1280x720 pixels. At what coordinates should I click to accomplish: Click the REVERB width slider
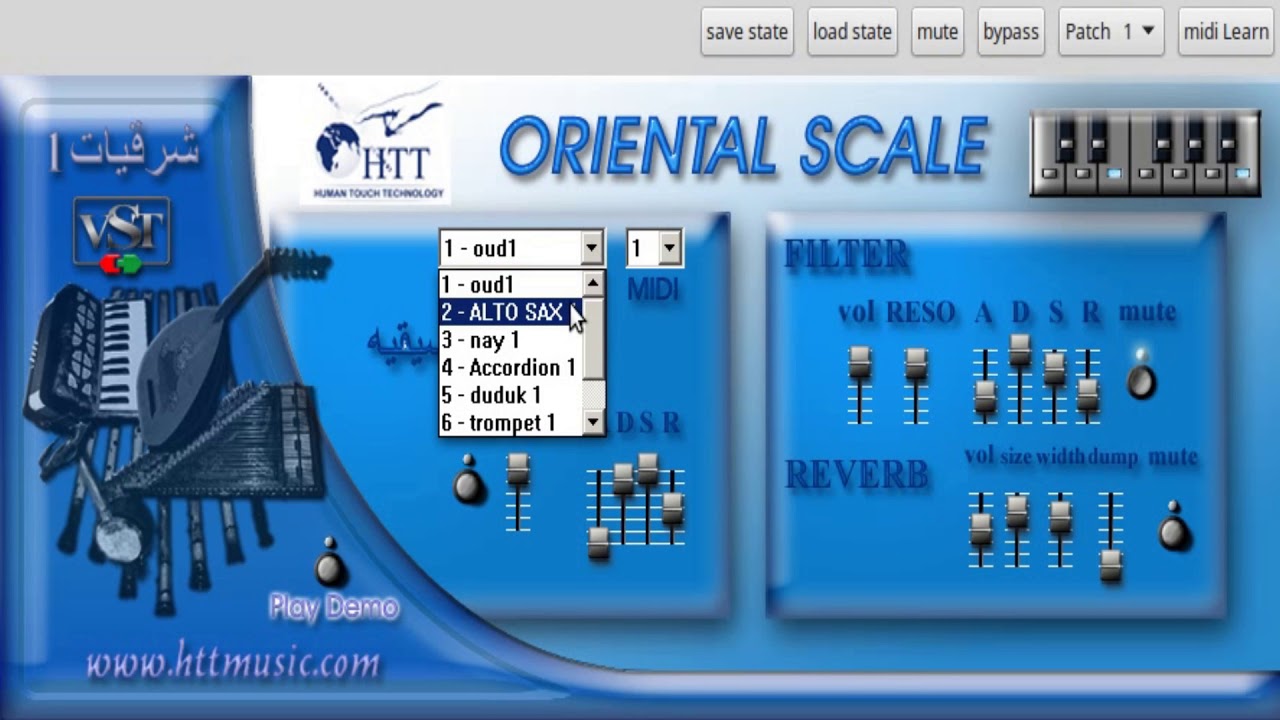point(1060,530)
